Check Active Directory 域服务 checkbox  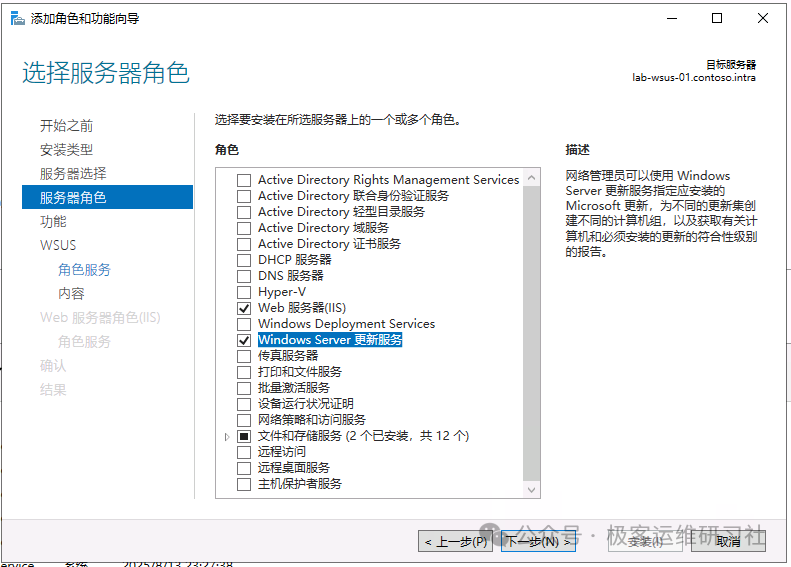tap(244, 228)
